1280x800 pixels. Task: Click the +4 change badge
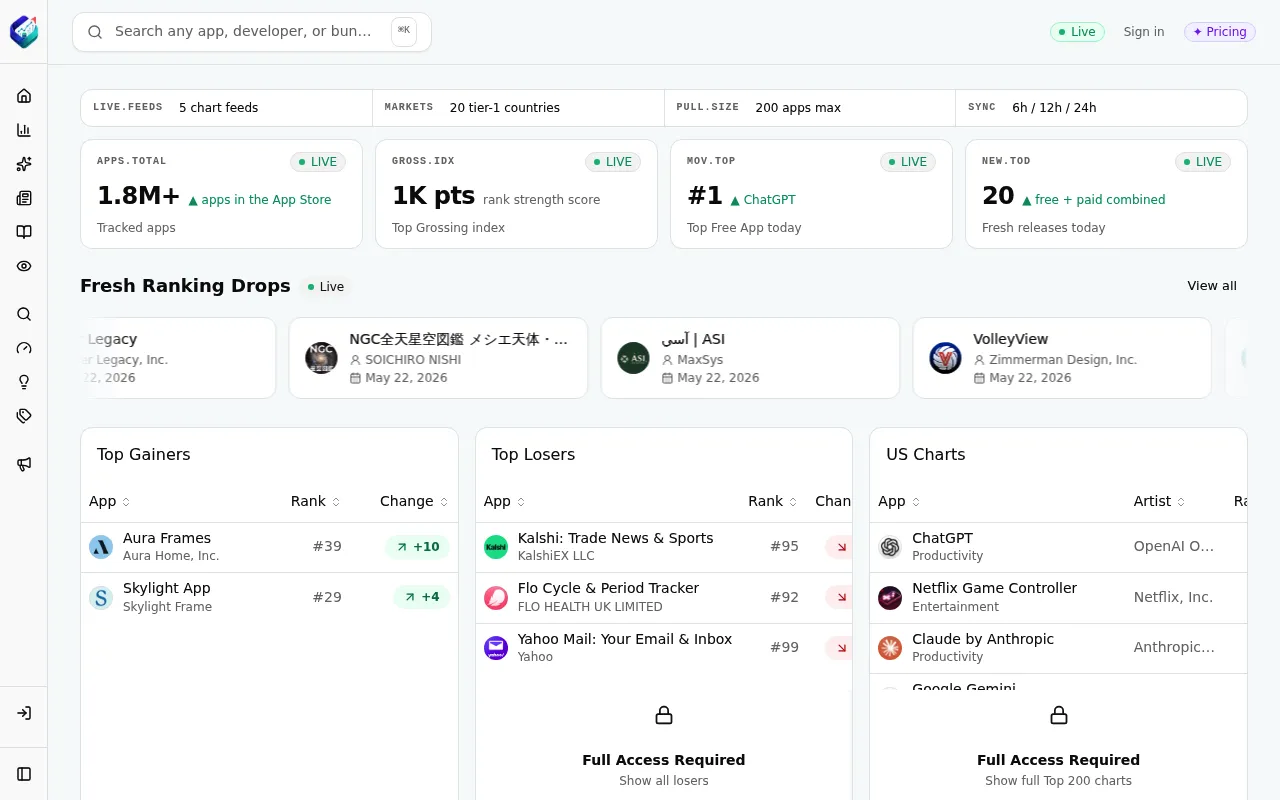click(421, 598)
